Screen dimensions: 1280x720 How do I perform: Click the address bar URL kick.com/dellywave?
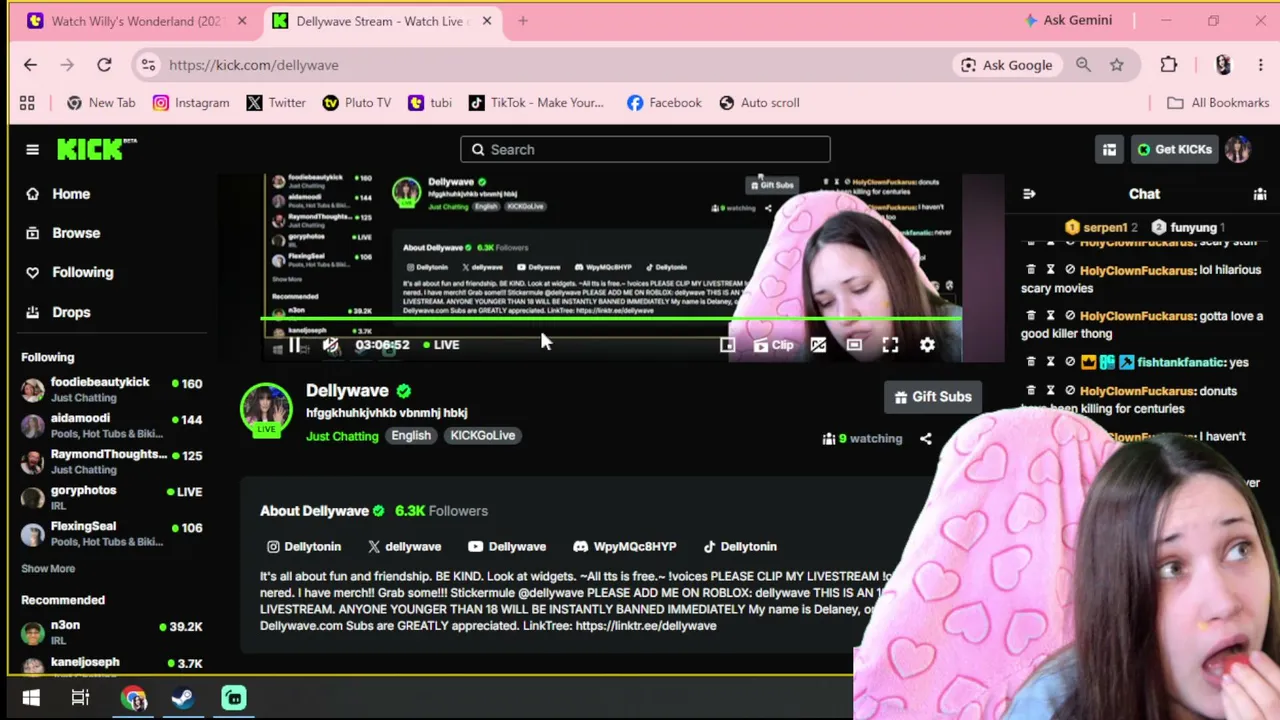tap(254, 65)
